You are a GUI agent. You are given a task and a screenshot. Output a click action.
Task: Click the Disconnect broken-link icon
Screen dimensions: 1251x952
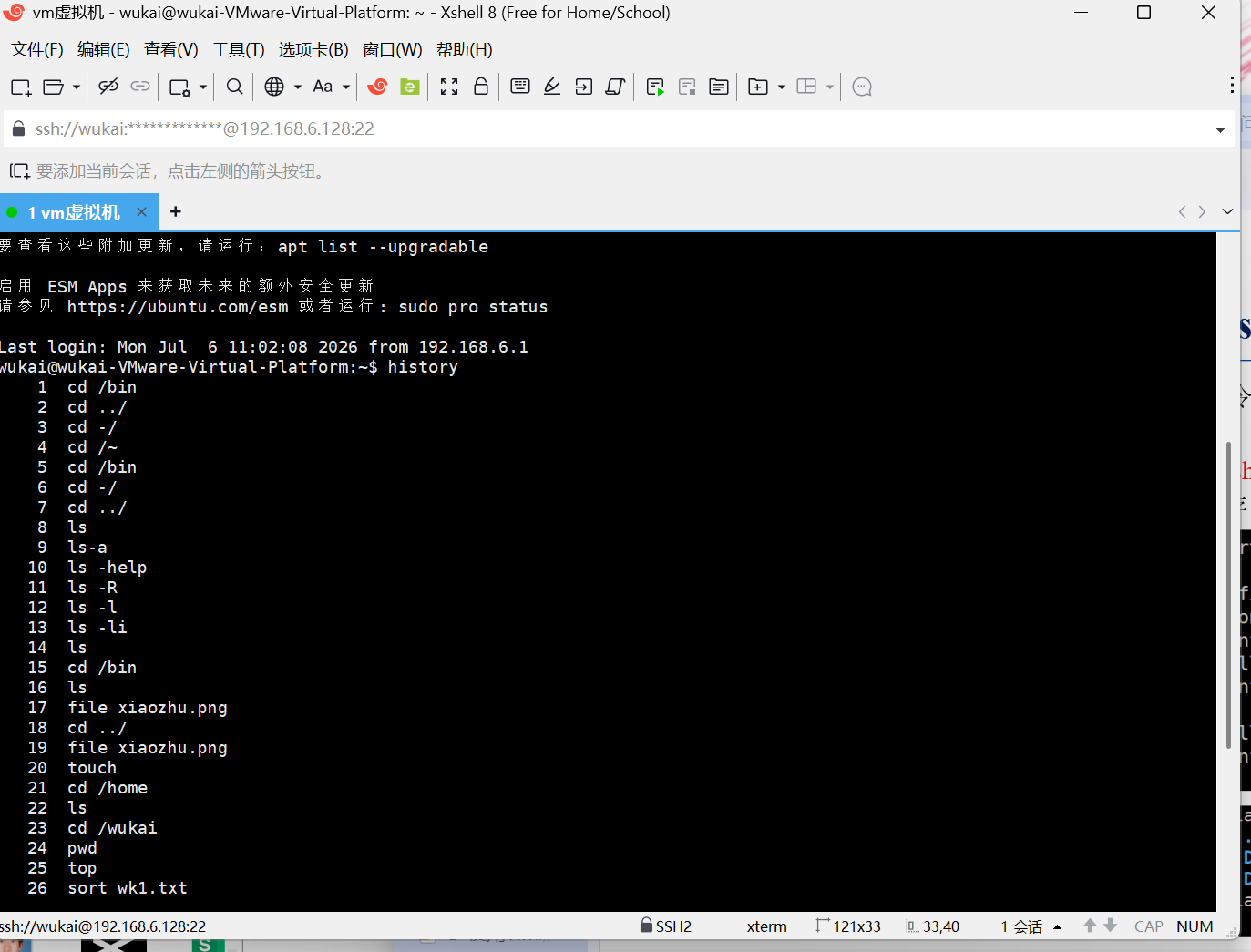click(108, 87)
